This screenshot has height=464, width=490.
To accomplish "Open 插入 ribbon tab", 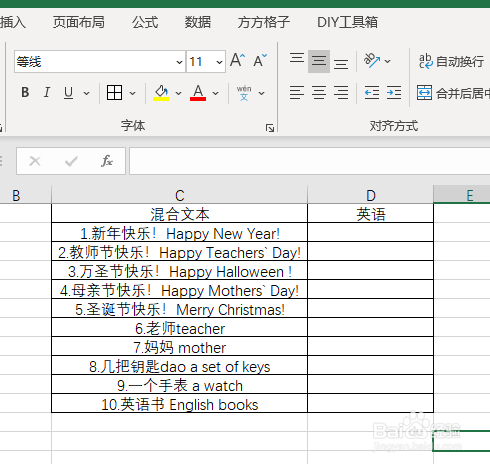I will (x=13, y=22).
